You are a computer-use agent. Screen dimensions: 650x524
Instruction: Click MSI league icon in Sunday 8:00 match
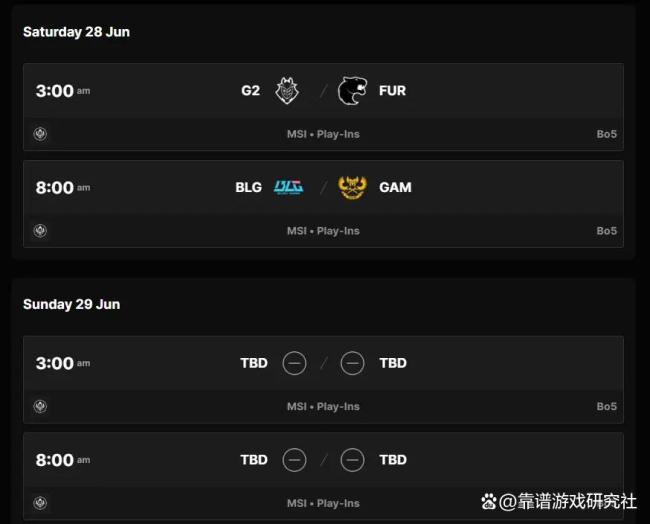click(x=40, y=503)
